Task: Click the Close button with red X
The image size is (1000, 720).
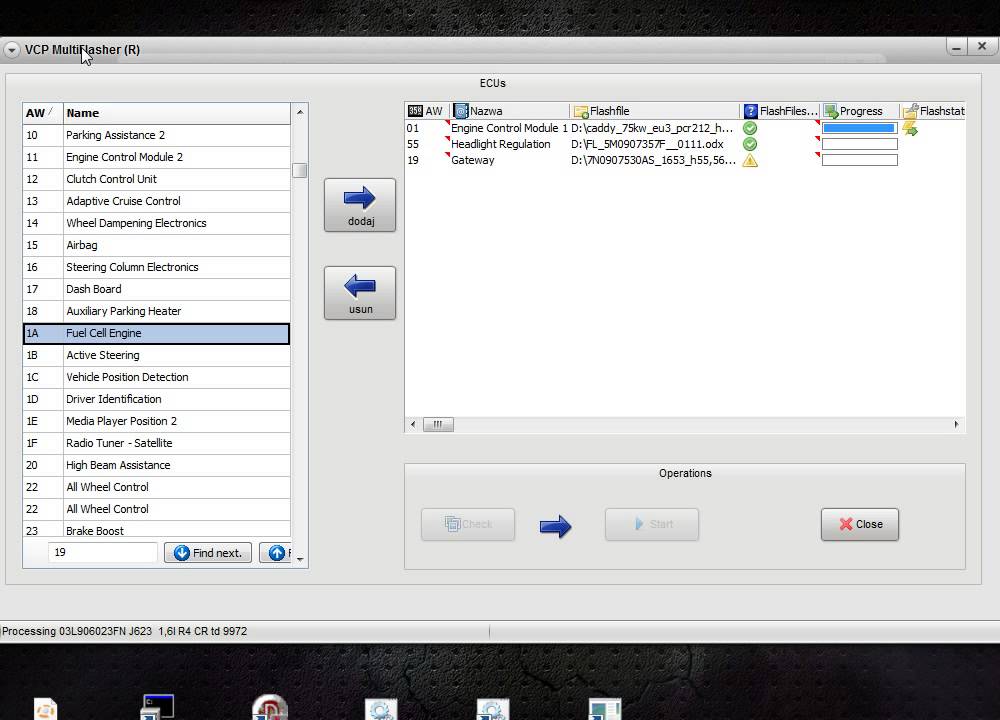Action: 860,524
